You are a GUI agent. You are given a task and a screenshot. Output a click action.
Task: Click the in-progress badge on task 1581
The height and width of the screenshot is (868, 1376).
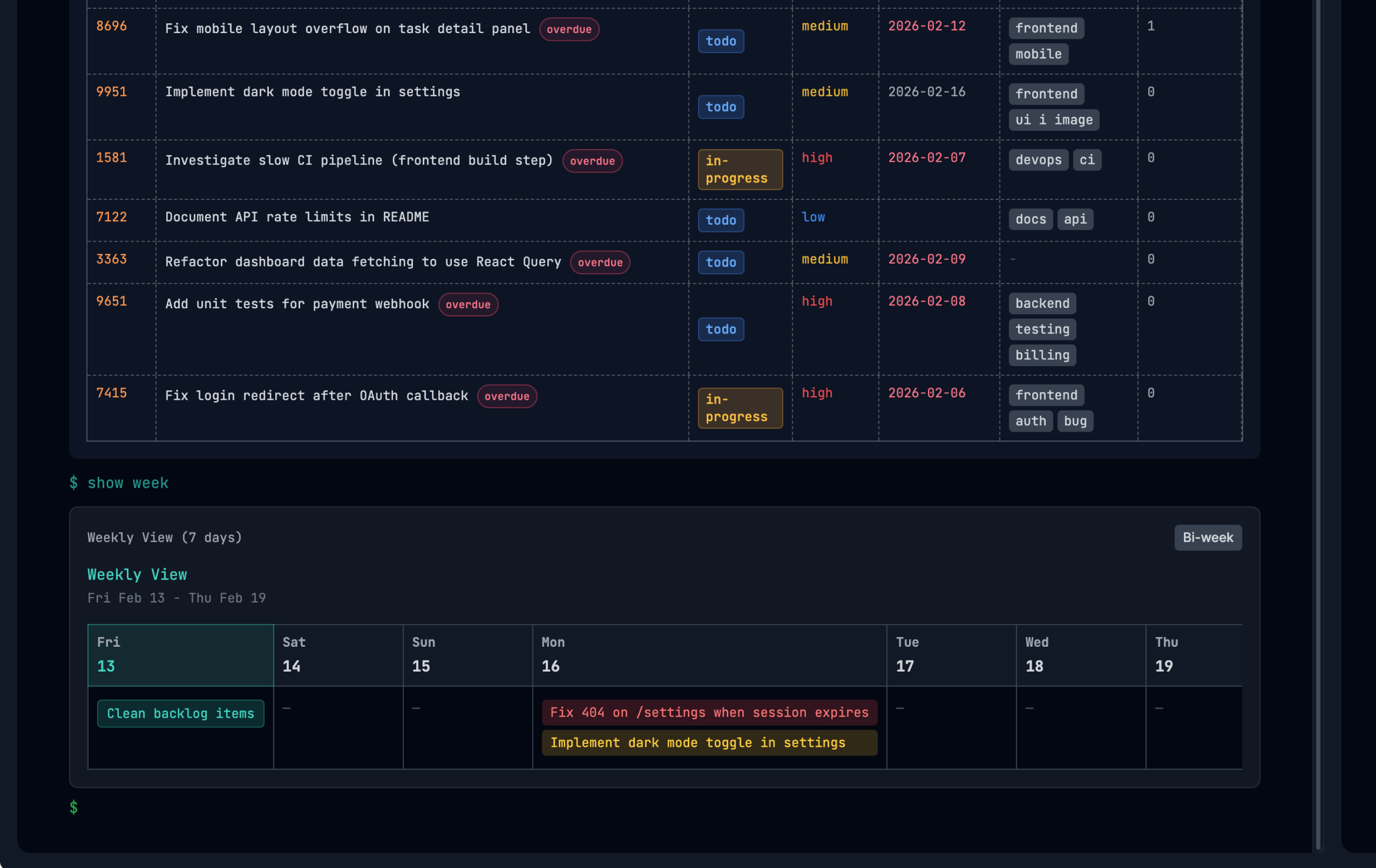click(740, 169)
